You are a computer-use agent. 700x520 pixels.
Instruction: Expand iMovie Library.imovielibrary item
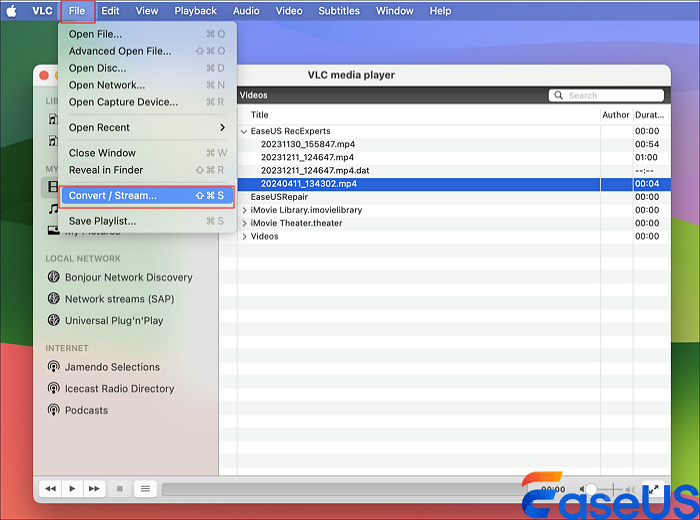pyautogui.click(x=244, y=210)
